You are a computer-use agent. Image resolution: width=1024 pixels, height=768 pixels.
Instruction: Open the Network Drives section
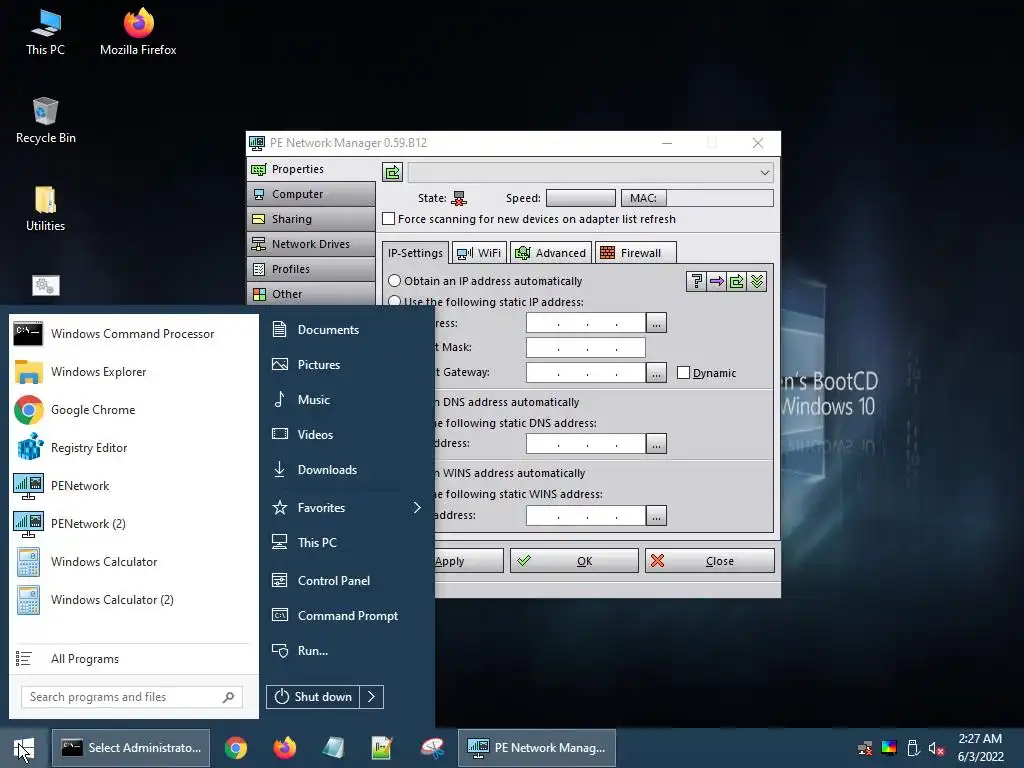click(312, 244)
